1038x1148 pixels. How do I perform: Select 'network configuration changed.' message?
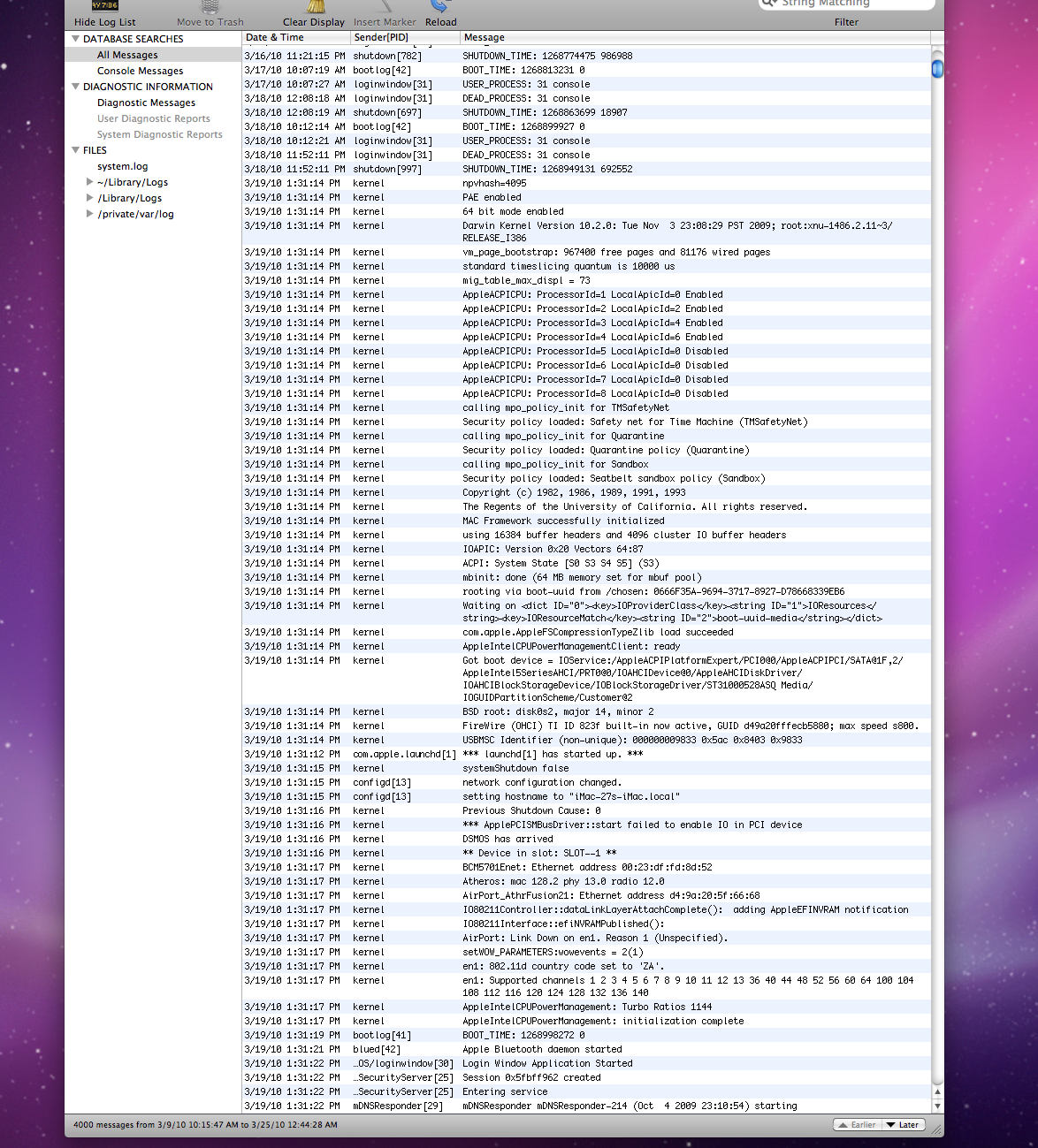pos(542,782)
